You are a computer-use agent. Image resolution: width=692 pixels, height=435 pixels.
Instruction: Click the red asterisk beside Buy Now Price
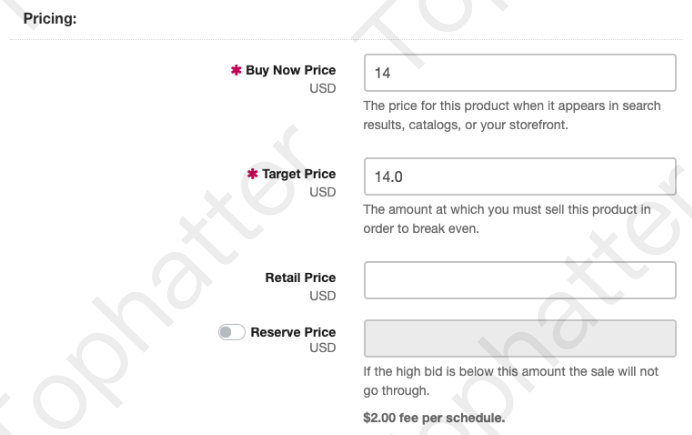pos(236,71)
